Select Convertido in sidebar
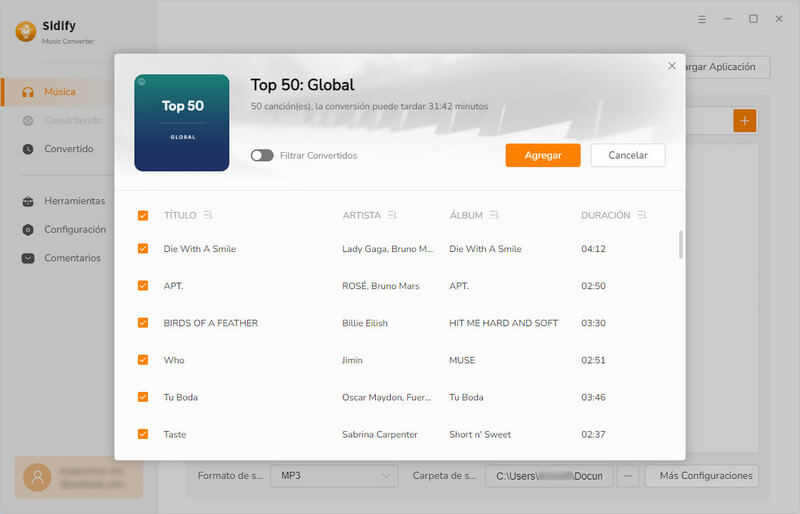This screenshot has height=514, width=800. pos(69,149)
